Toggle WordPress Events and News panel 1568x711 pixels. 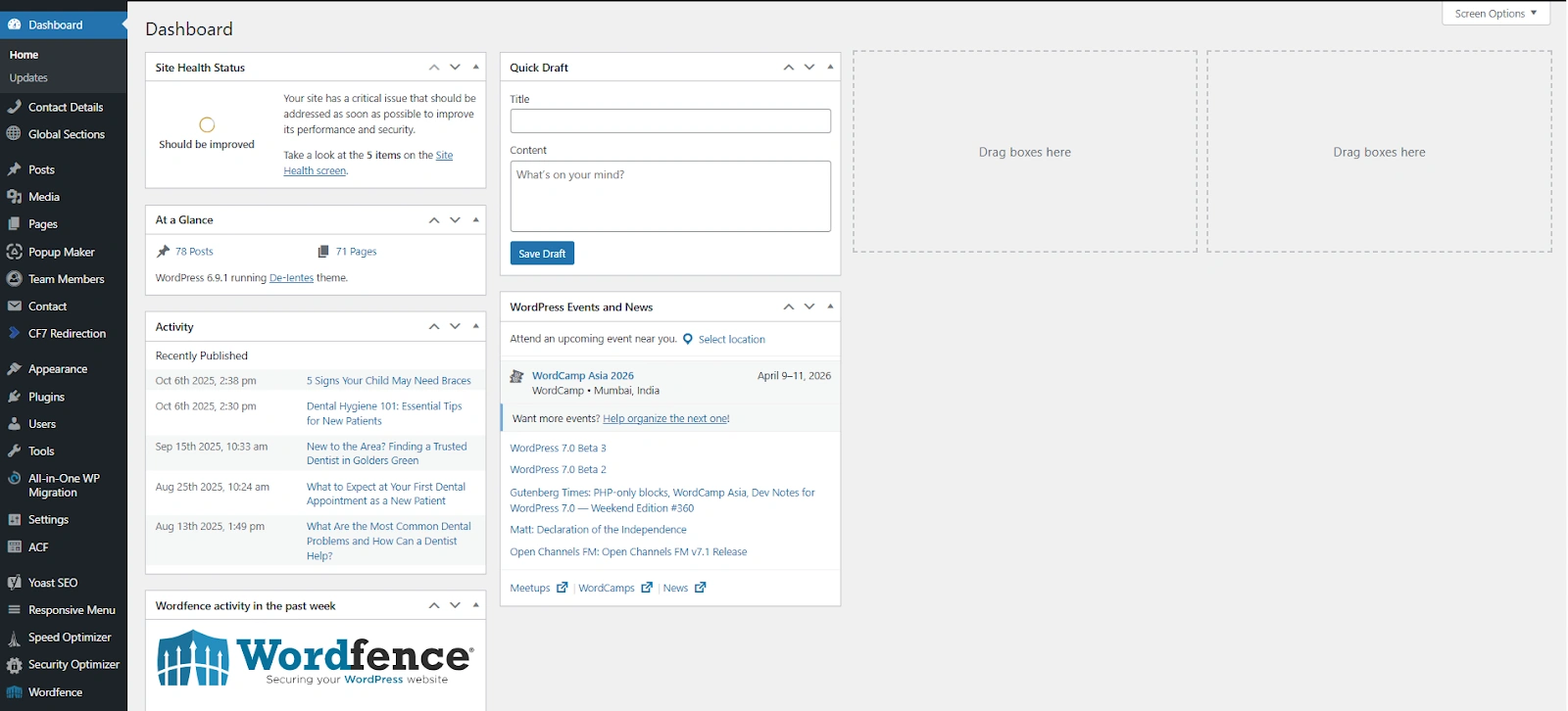830,307
